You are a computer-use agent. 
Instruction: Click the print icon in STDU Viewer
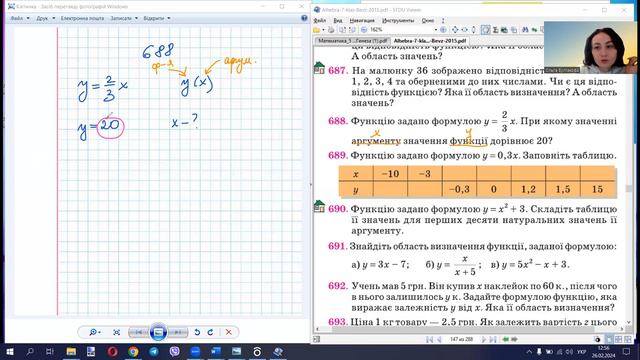(x=331, y=30)
